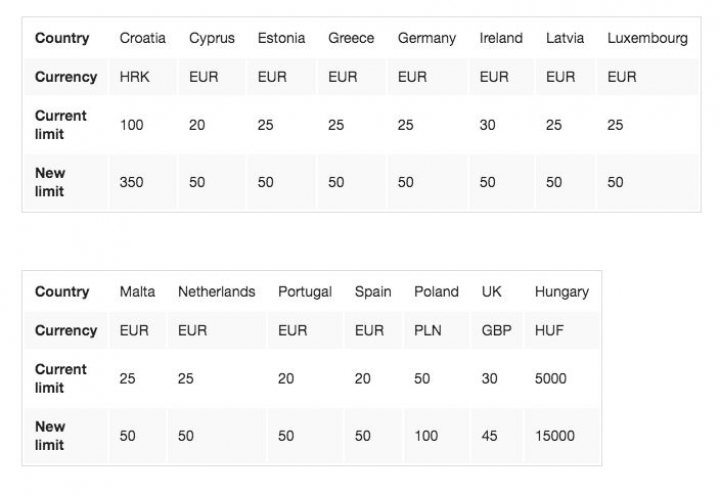Image resolution: width=720 pixels, height=495 pixels.
Task: Select the HRK currency cell
Action: click(x=135, y=77)
